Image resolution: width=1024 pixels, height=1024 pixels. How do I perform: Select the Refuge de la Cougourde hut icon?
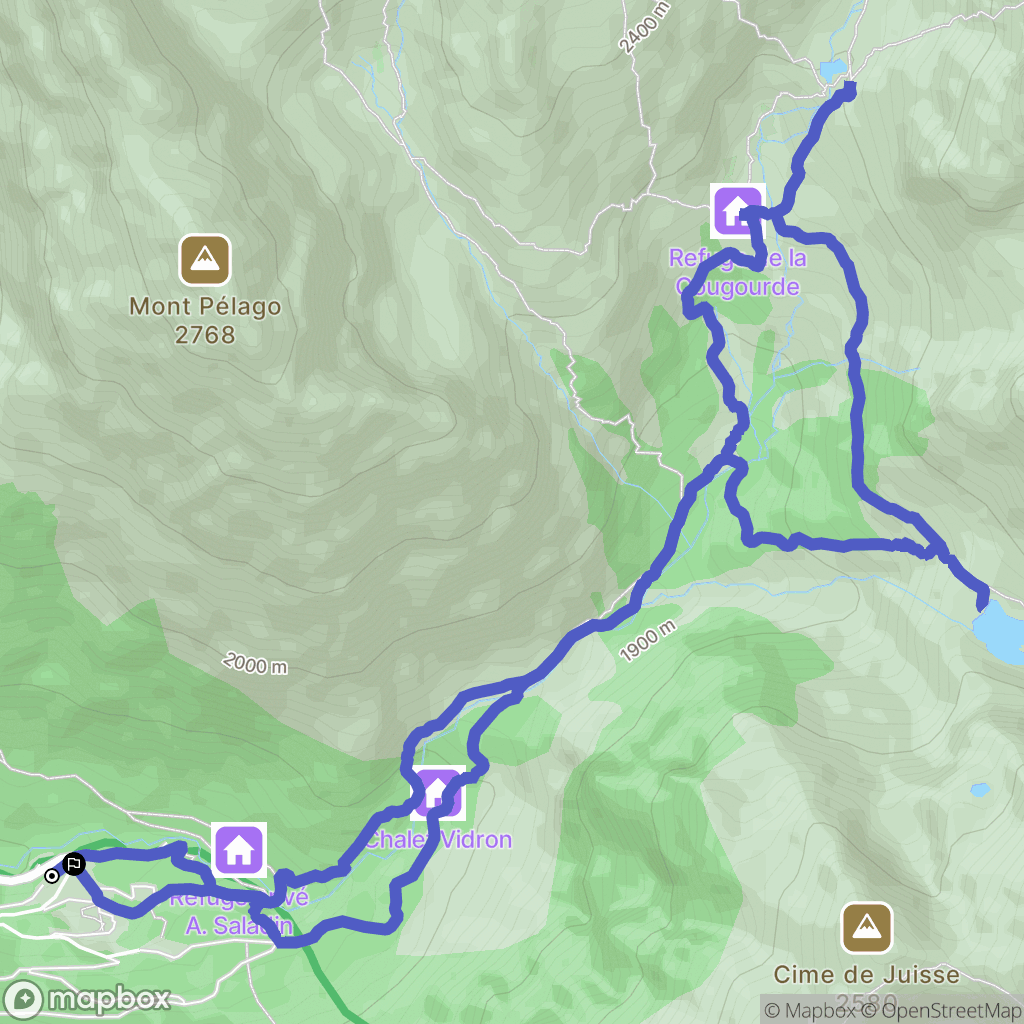(x=737, y=211)
